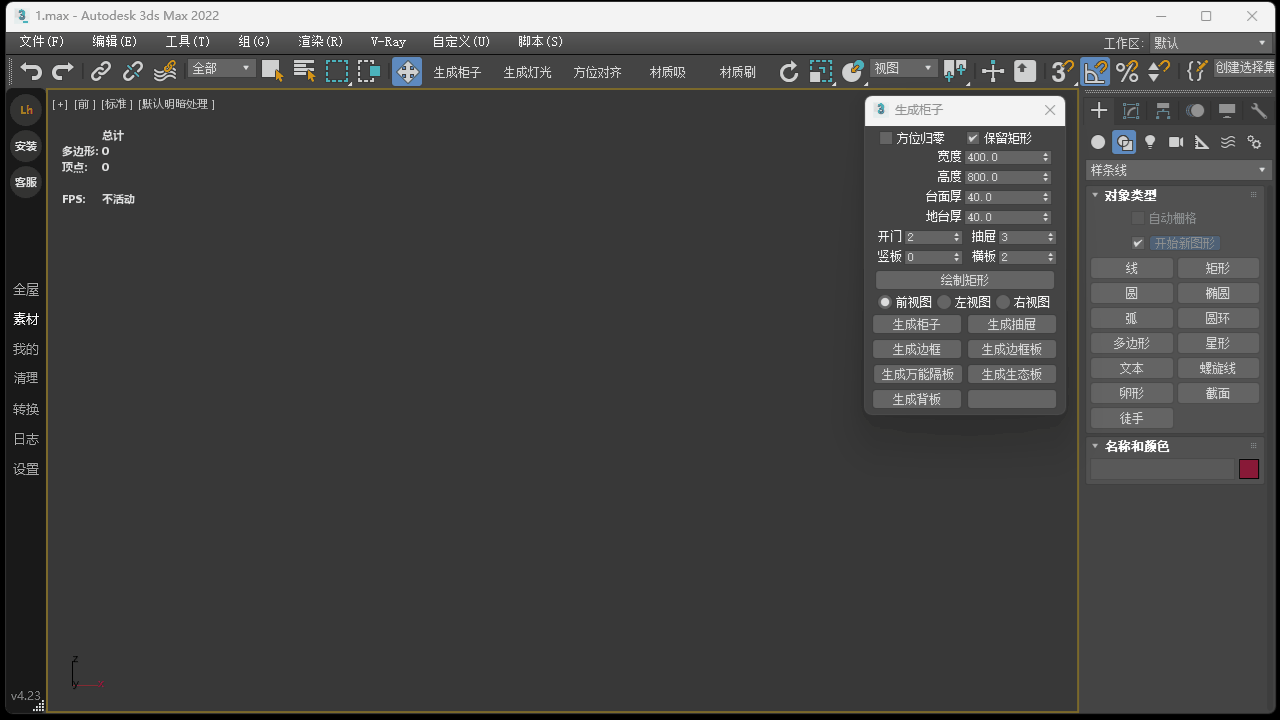Open the 渲染(R) menu

click(320, 42)
